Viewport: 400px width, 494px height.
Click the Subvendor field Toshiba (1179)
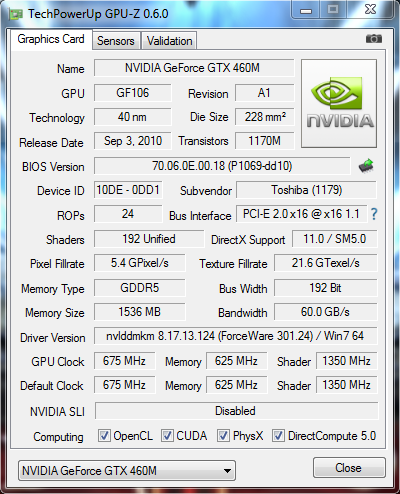(306, 190)
